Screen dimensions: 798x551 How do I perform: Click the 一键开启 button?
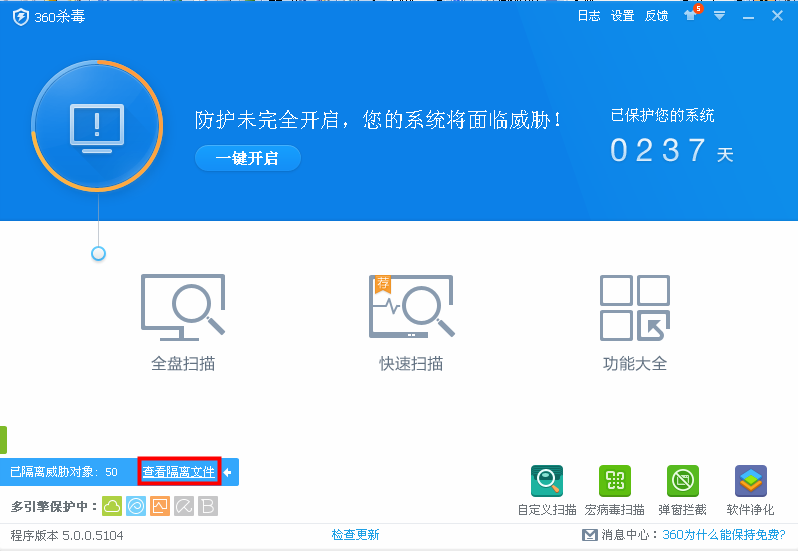(x=248, y=158)
